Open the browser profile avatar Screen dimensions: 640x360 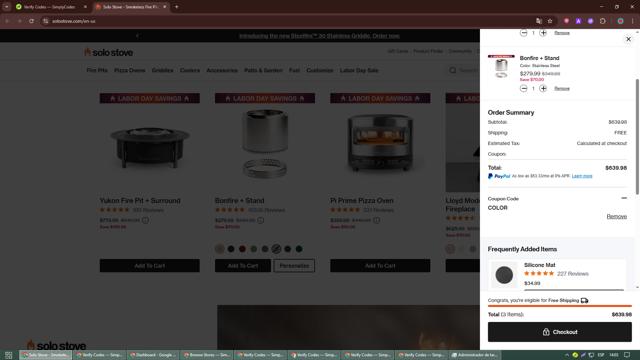coord(620,21)
